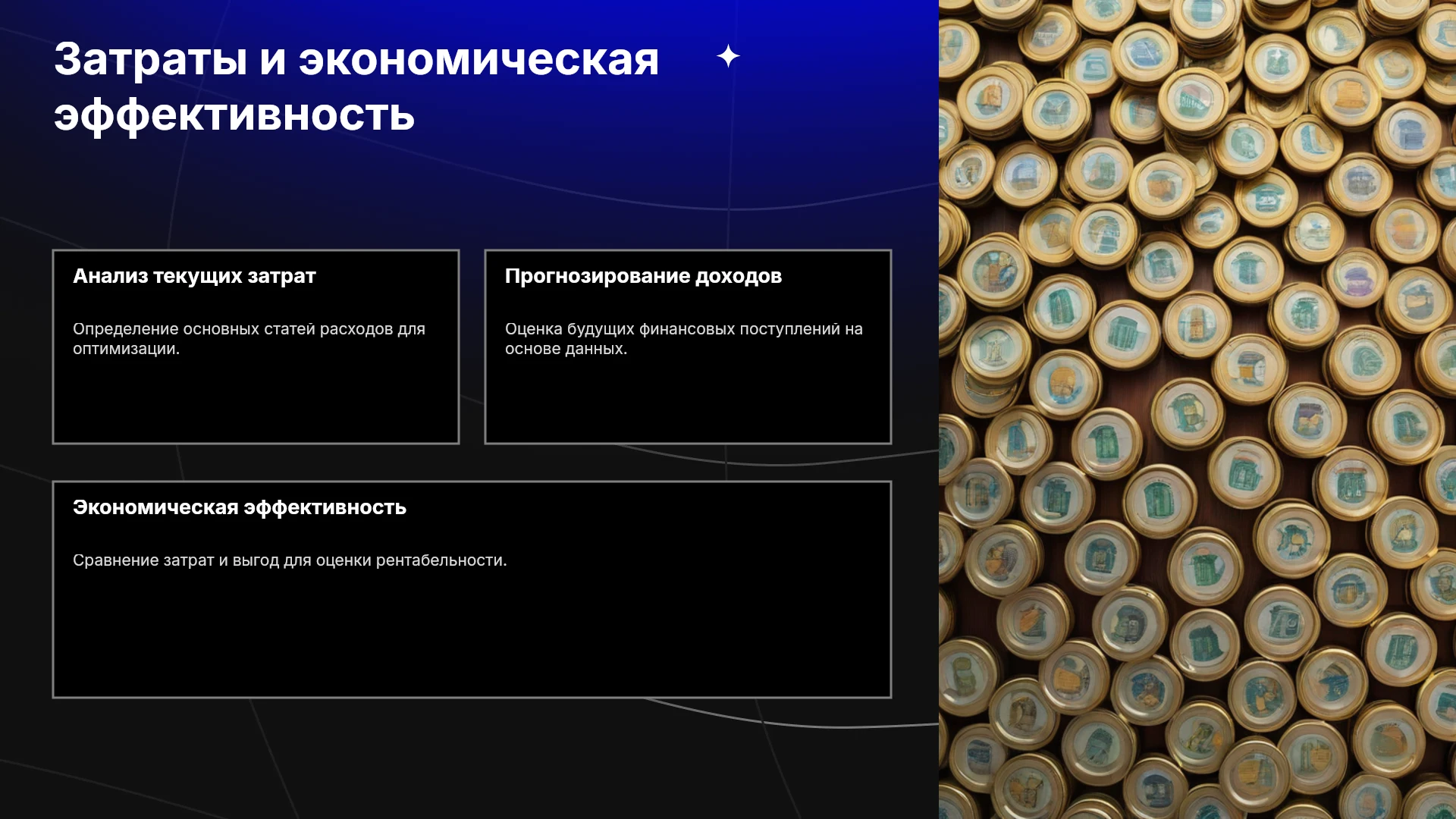The height and width of the screenshot is (819, 1456).
Task: Select the gold coins photo on the right
Action: [1197, 409]
